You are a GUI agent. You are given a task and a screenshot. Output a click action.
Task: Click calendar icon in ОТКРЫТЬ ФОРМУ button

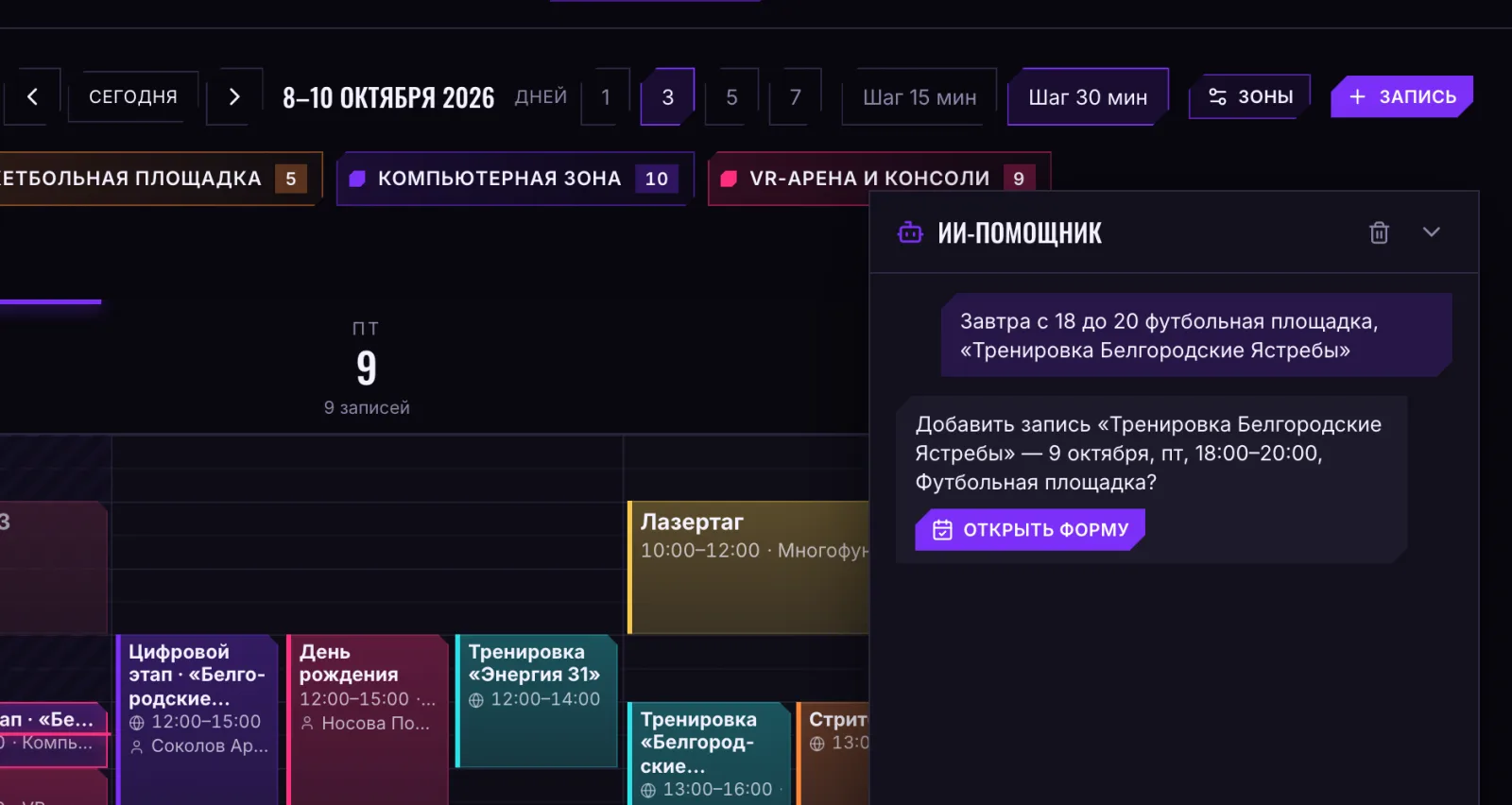pyautogui.click(x=942, y=530)
